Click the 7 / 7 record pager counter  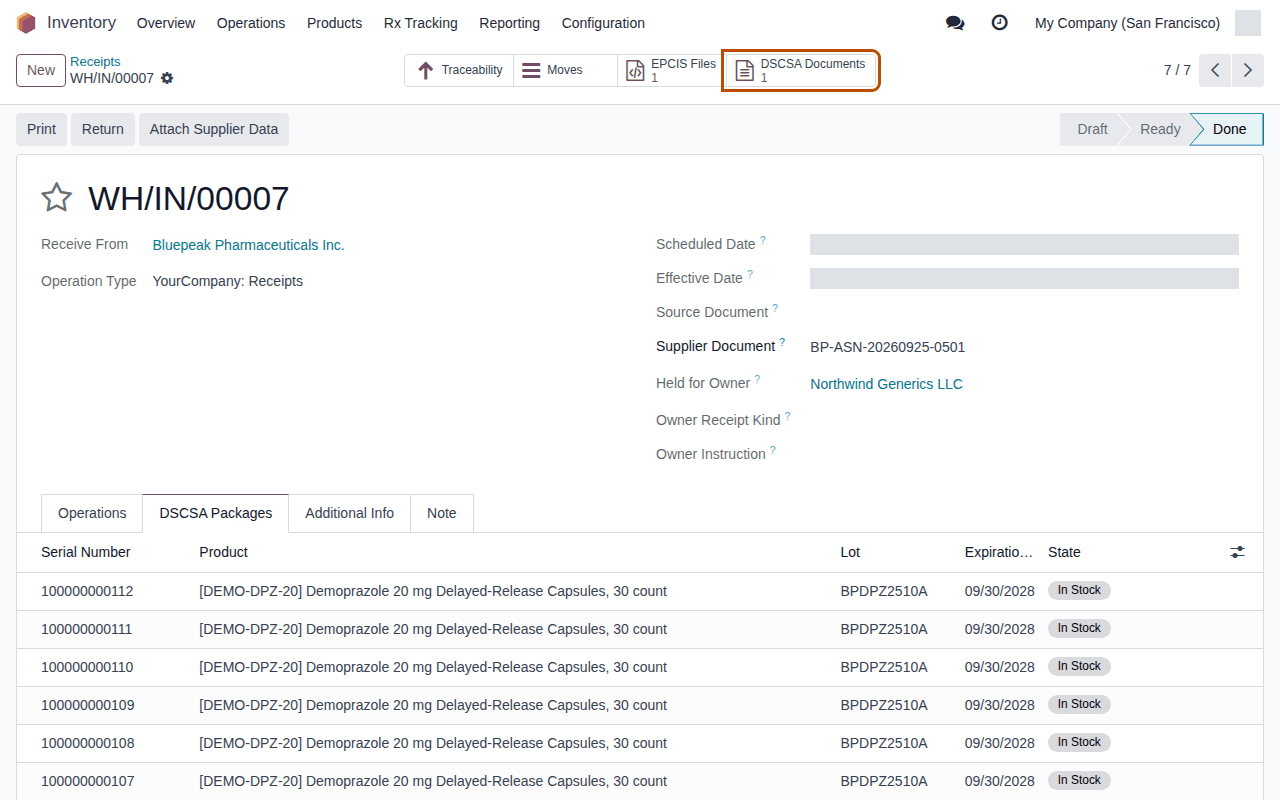coord(1177,70)
